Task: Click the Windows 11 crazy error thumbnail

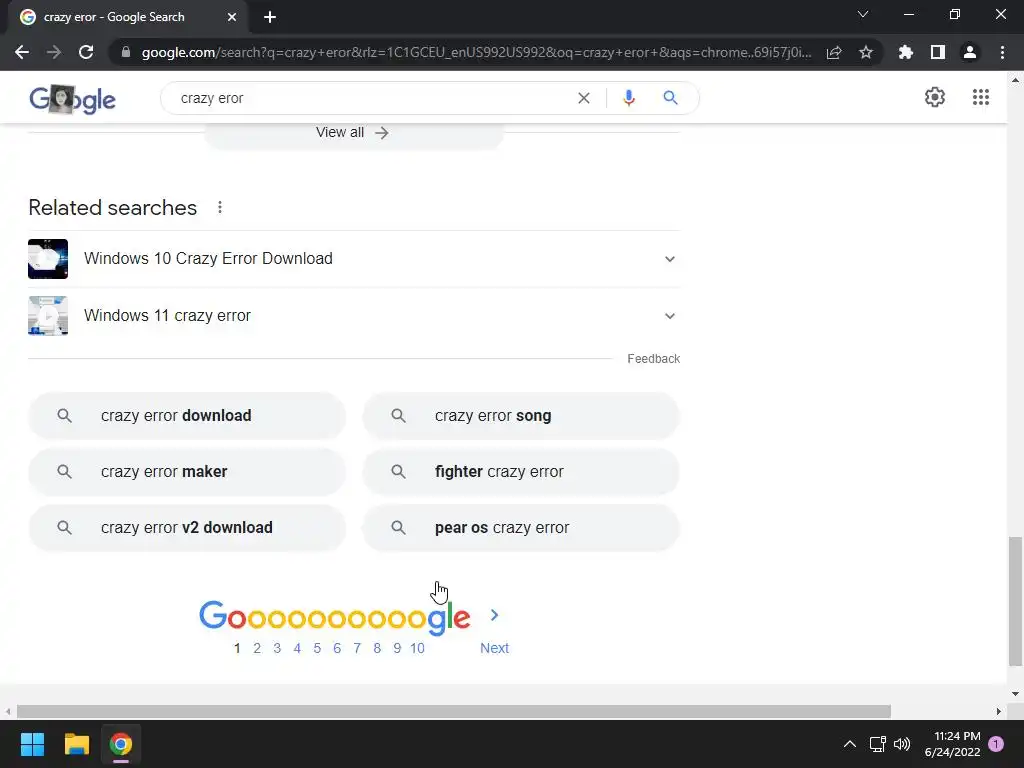Action: [48, 315]
